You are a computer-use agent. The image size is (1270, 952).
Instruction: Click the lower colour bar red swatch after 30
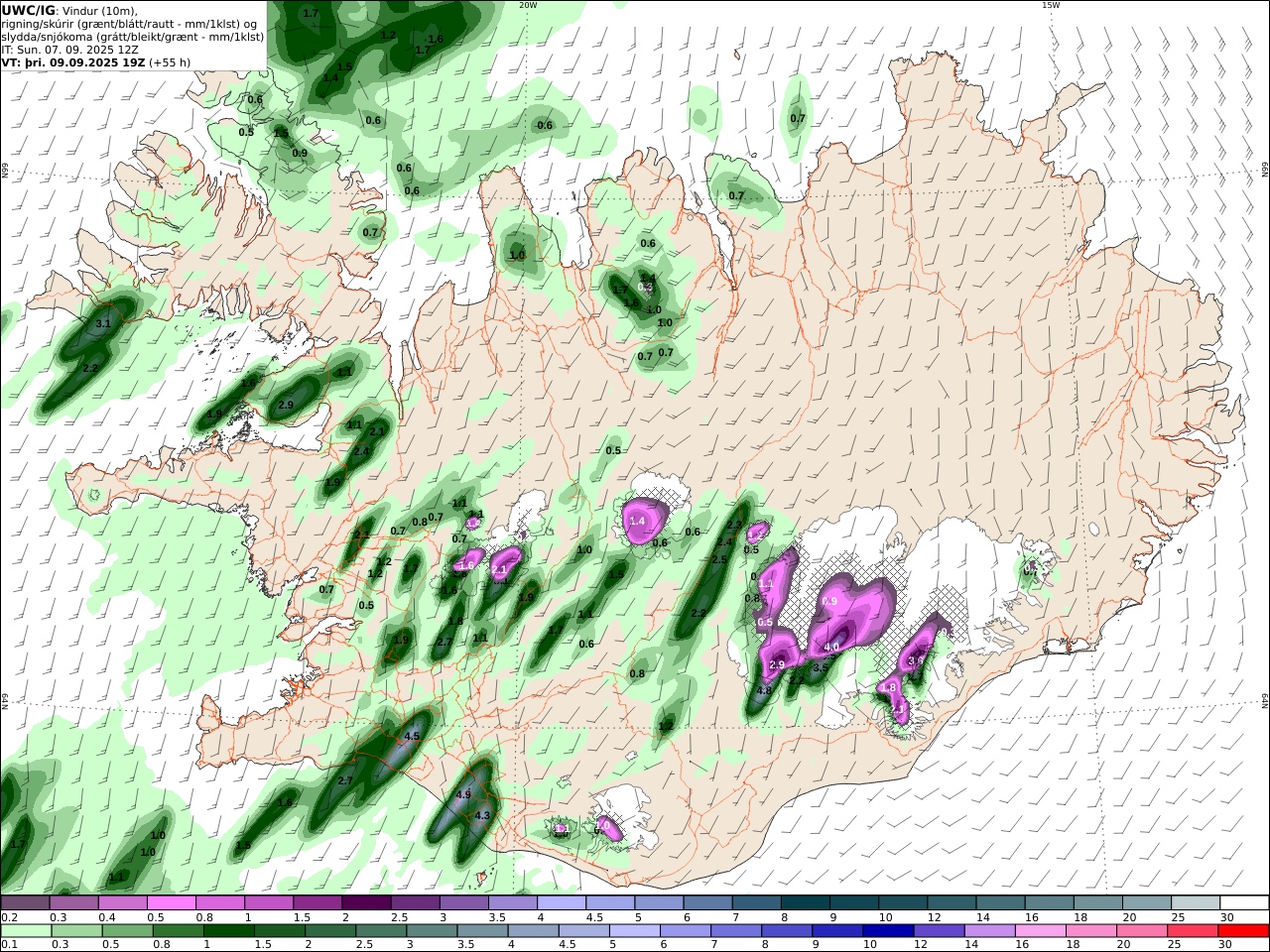[1242, 931]
